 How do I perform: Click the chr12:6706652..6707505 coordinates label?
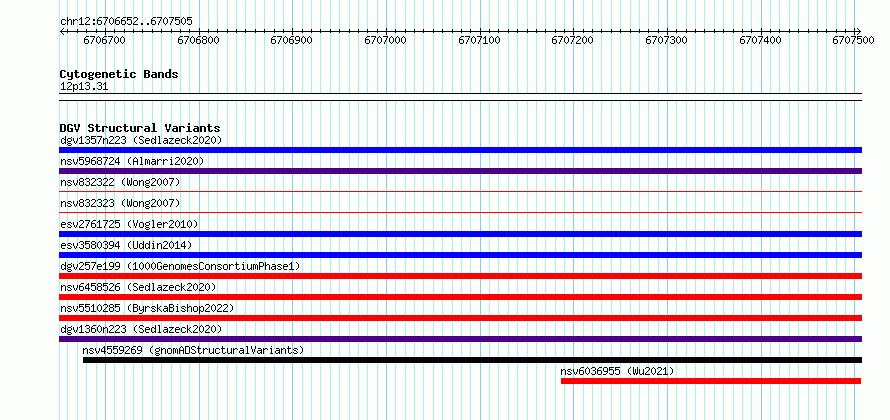point(126,22)
